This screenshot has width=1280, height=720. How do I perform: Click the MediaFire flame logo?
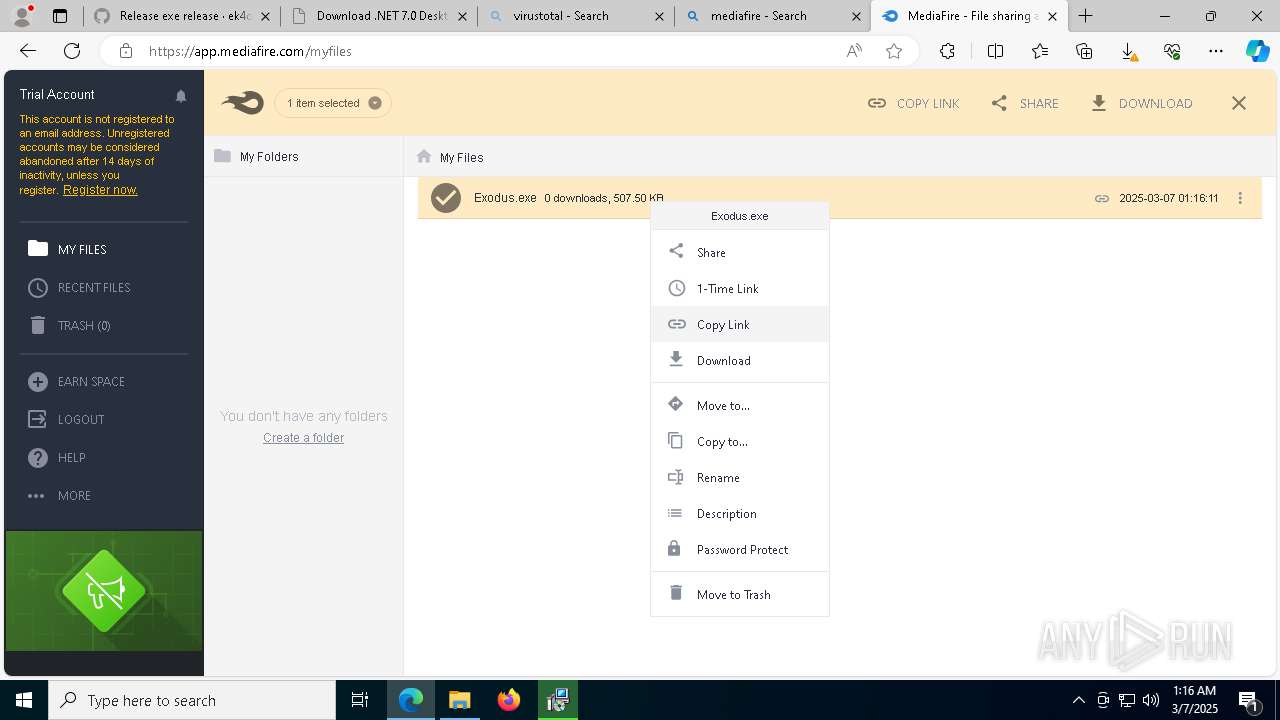243,102
